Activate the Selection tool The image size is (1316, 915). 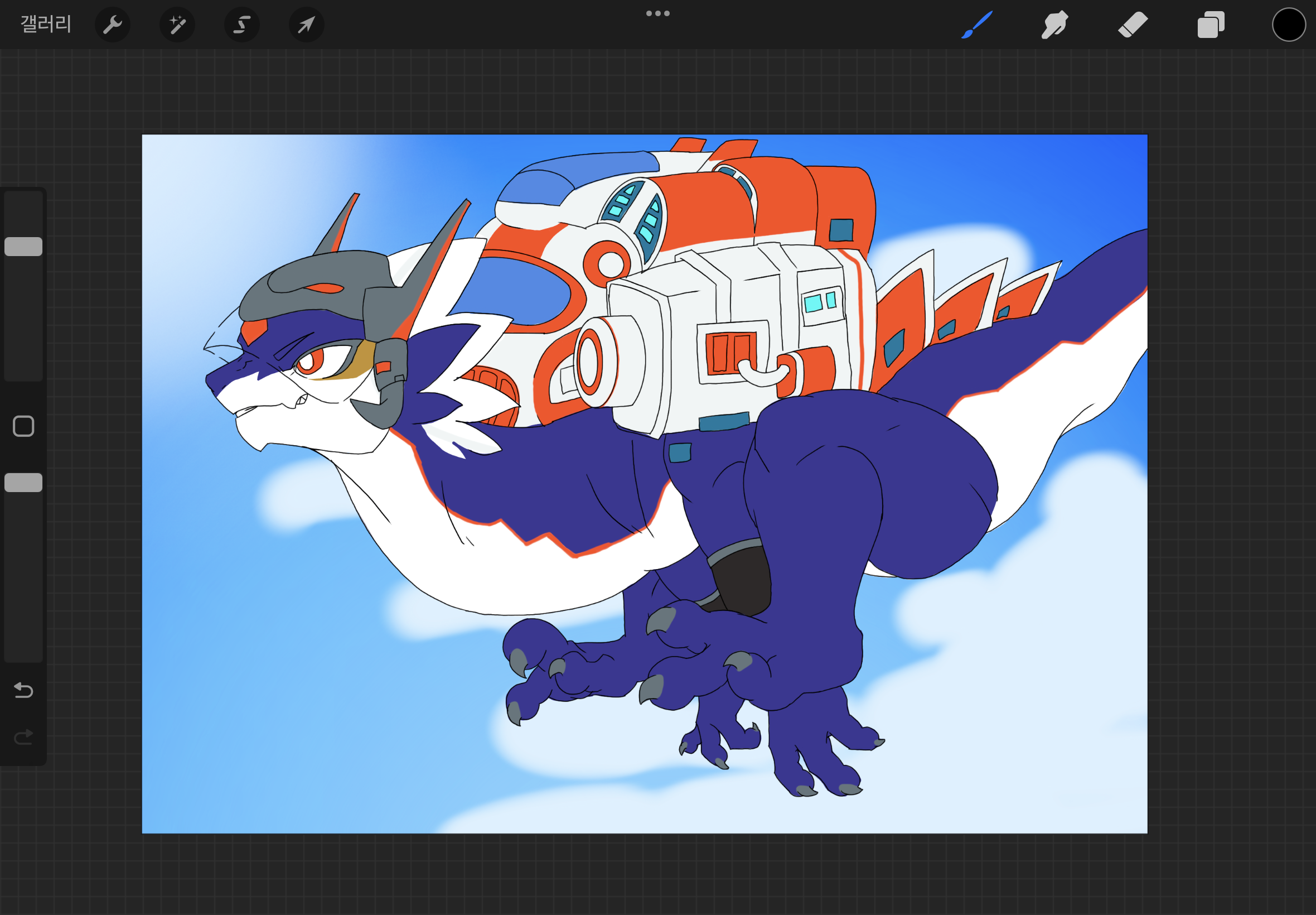point(242,25)
